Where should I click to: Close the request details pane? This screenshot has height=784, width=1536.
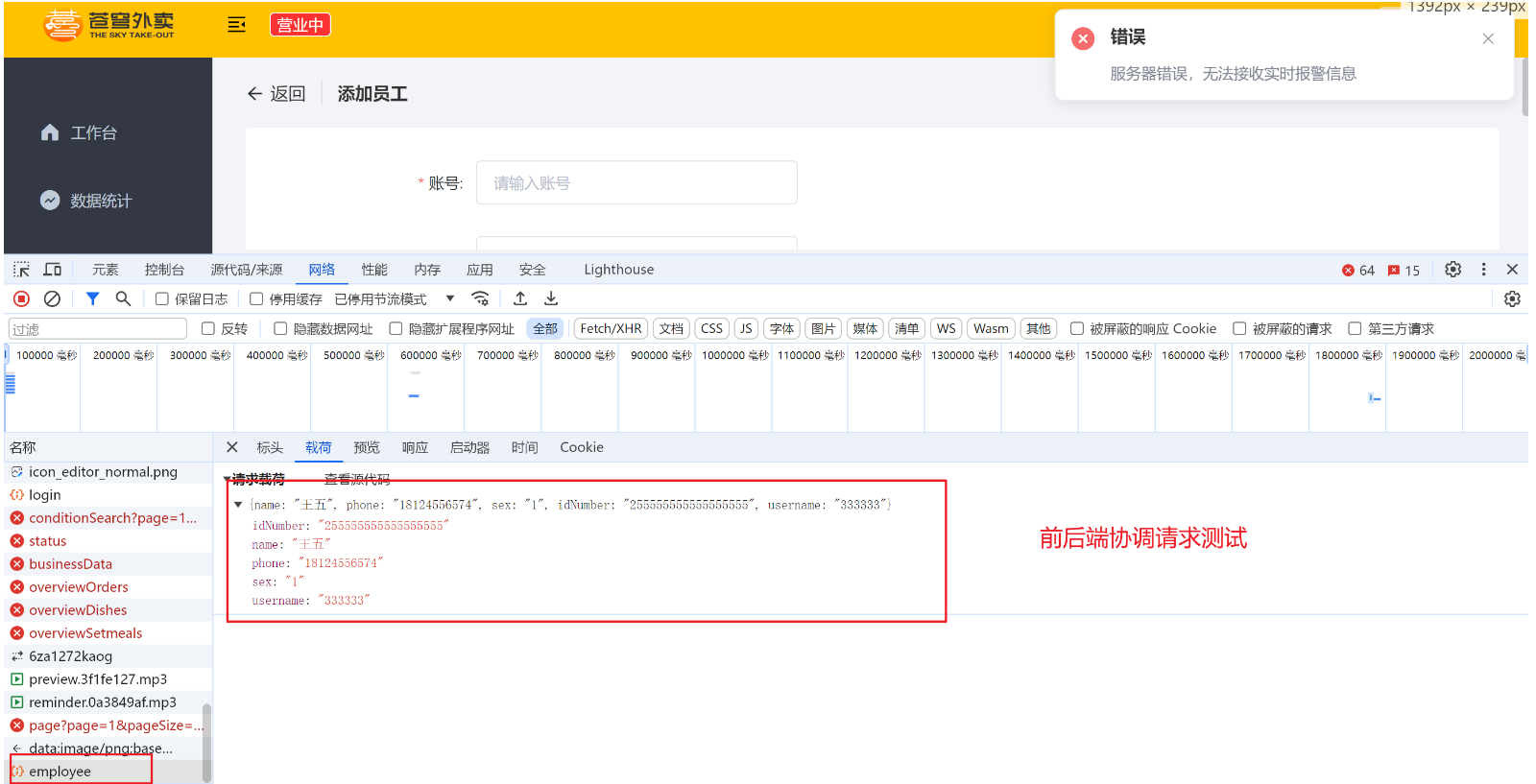coord(232,447)
